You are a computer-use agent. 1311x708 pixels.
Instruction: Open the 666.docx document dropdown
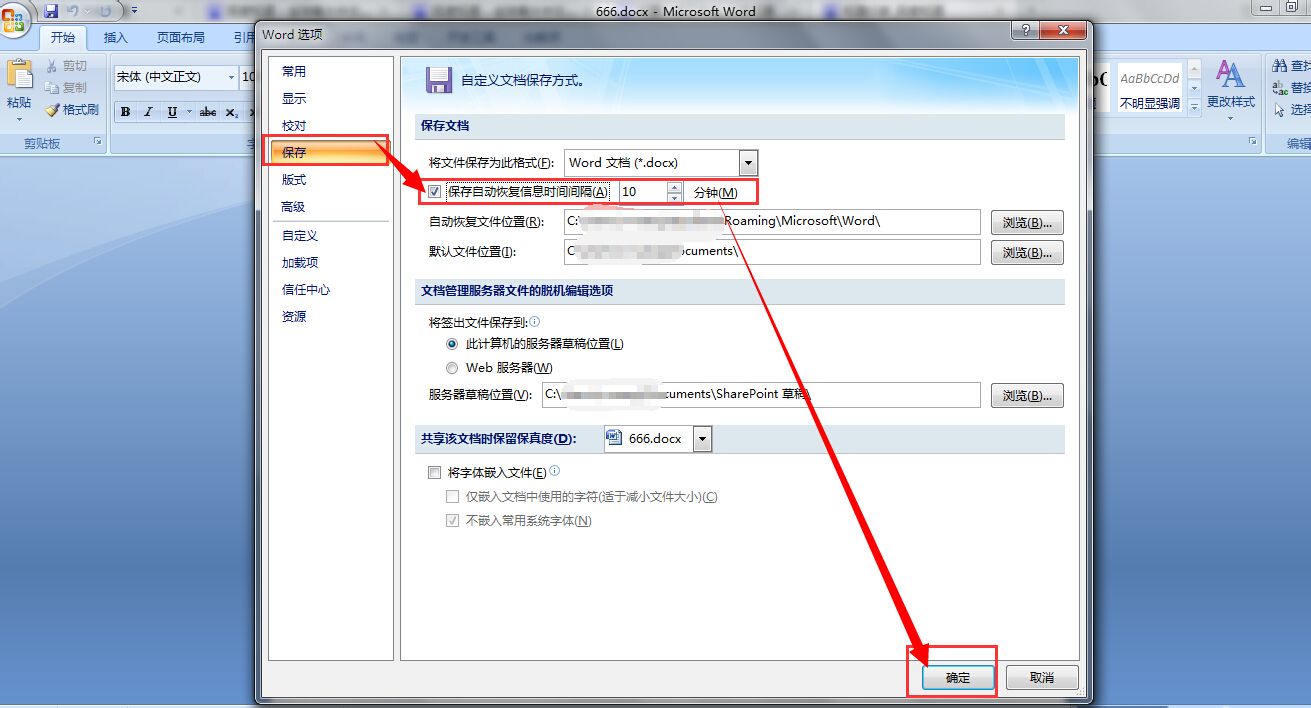pyautogui.click(x=702, y=439)
